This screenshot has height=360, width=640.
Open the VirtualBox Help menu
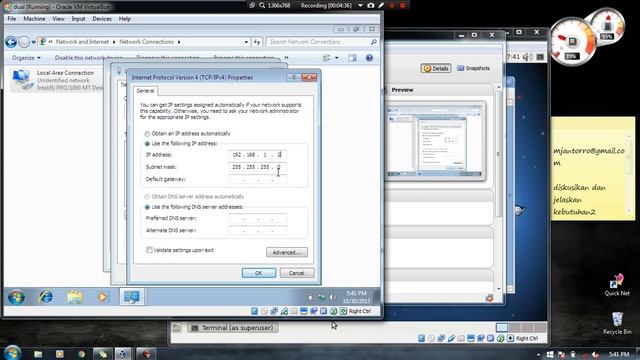124,19
